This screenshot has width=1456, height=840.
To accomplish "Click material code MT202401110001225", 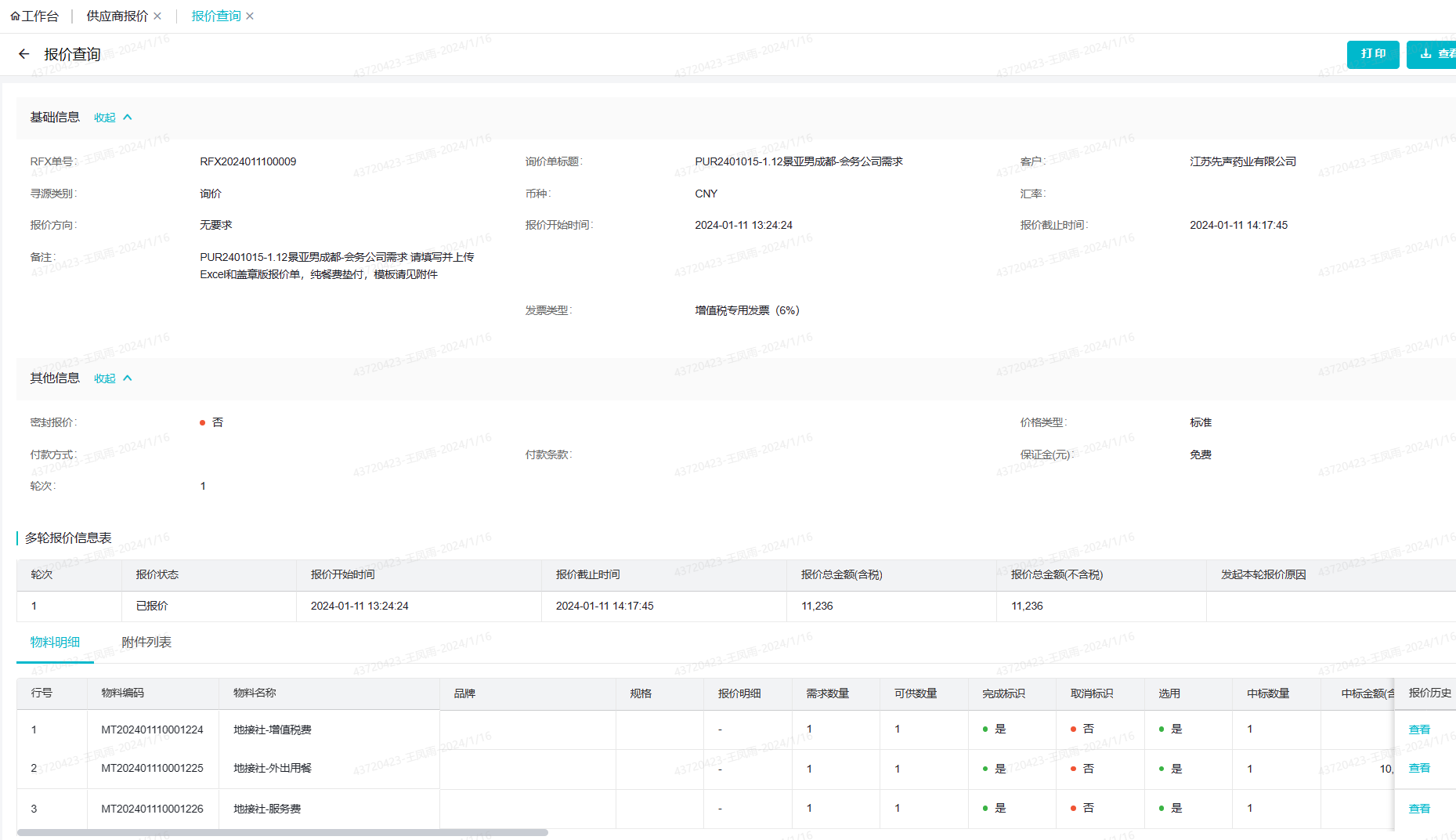I will 152,769.
